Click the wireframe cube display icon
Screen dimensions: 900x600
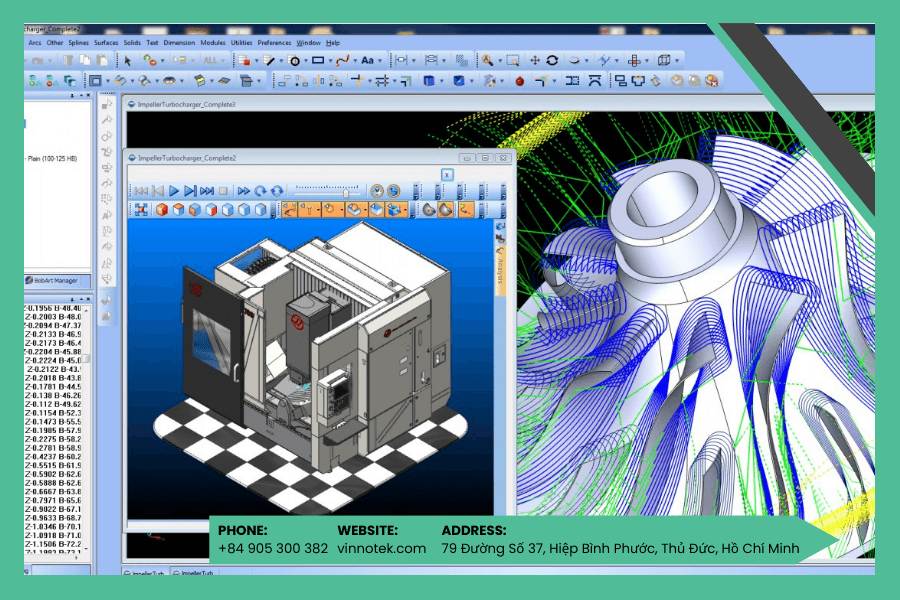[x=664, y=60]
